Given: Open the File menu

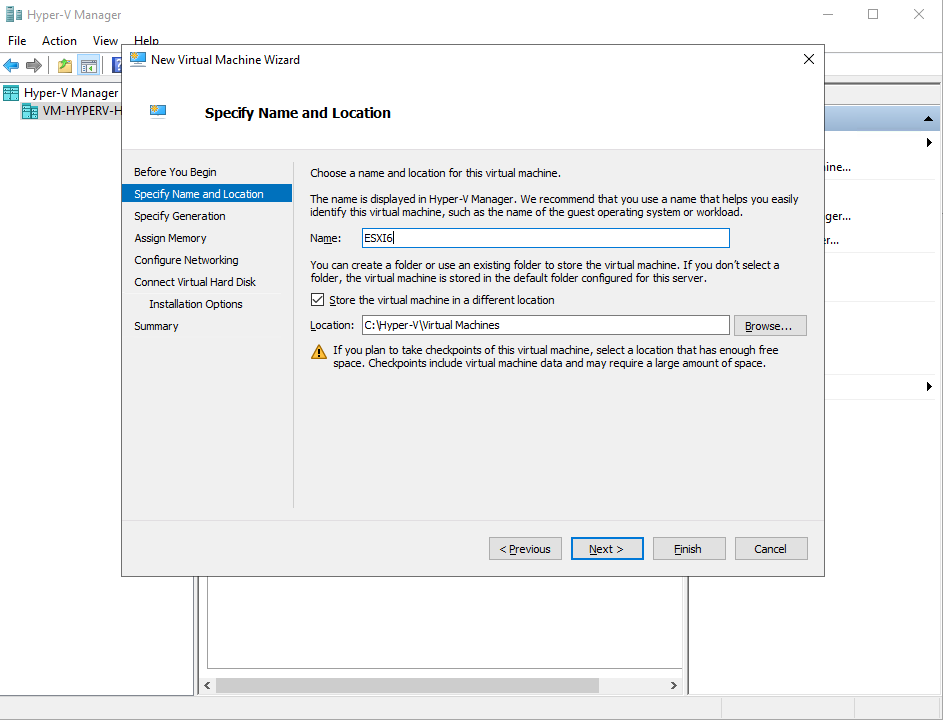Looking at the screenshot, I should (x=17, y=40).
